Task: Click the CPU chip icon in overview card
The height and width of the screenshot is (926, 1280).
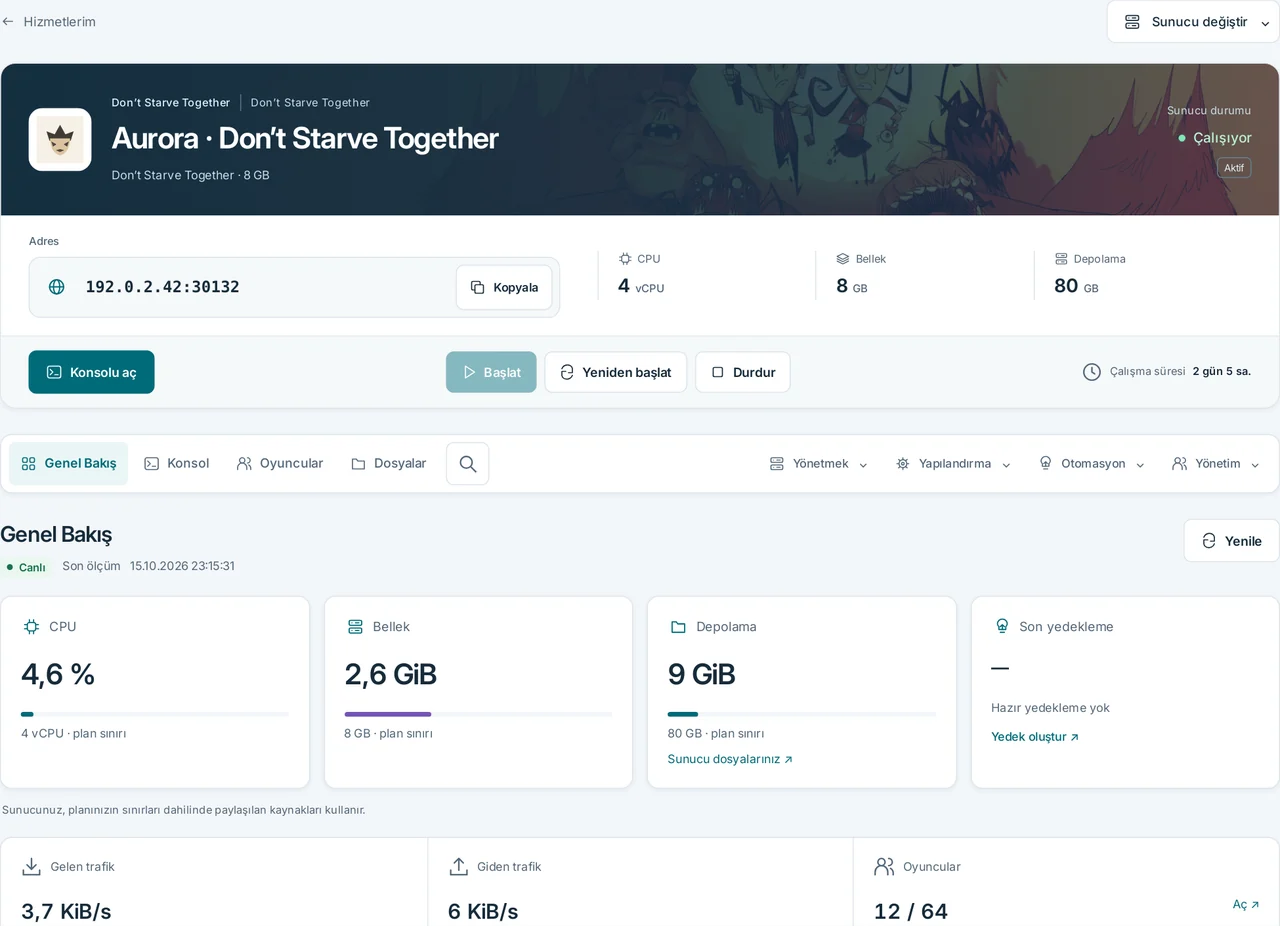Action: point(31,627)
